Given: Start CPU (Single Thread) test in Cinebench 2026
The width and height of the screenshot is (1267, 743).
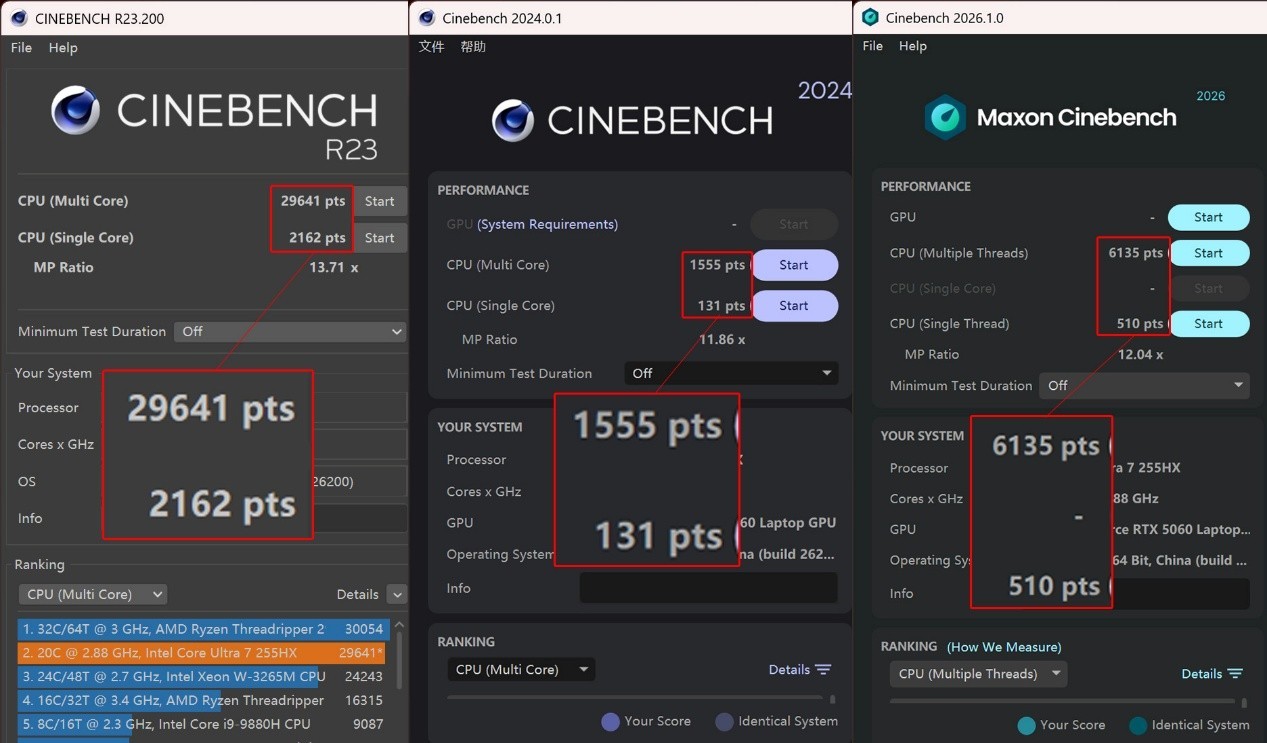Looking at the screenshot, I should point(1208,324).
